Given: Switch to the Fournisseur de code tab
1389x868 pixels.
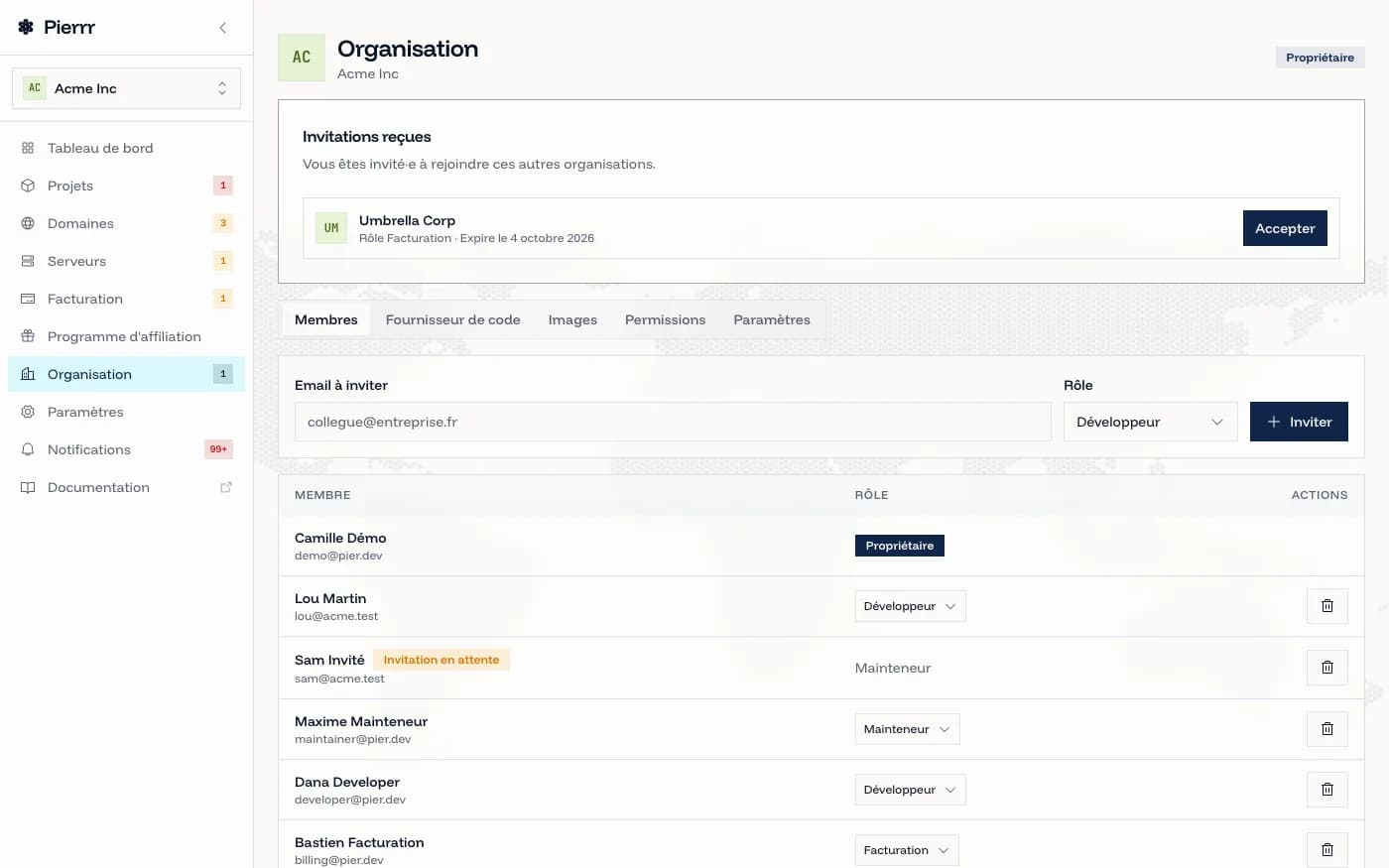Looking at the screenshot, I should [x=452, y=319].
